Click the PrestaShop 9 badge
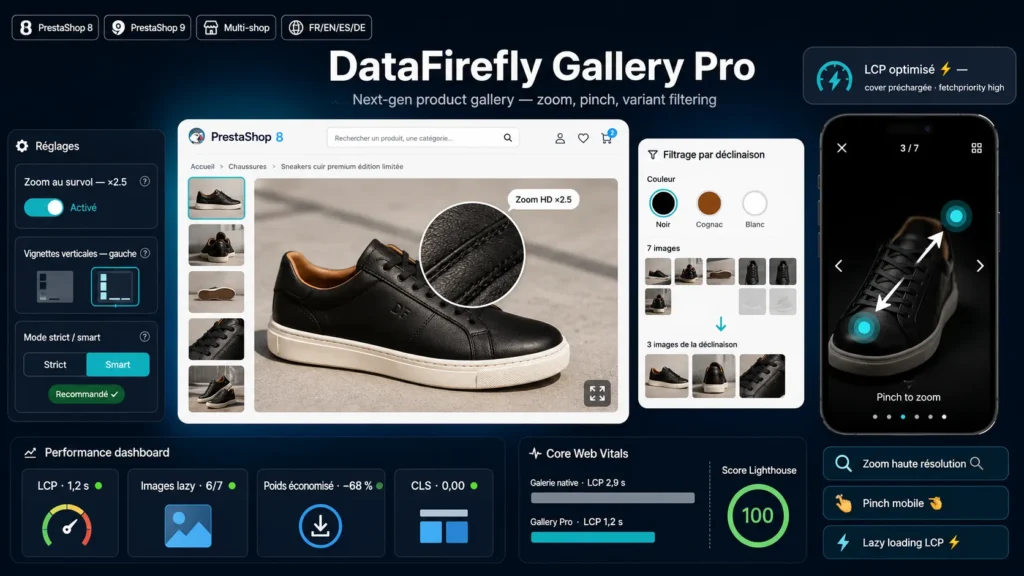The height and width of the screenshot is (576, 1024). [148, 27]
